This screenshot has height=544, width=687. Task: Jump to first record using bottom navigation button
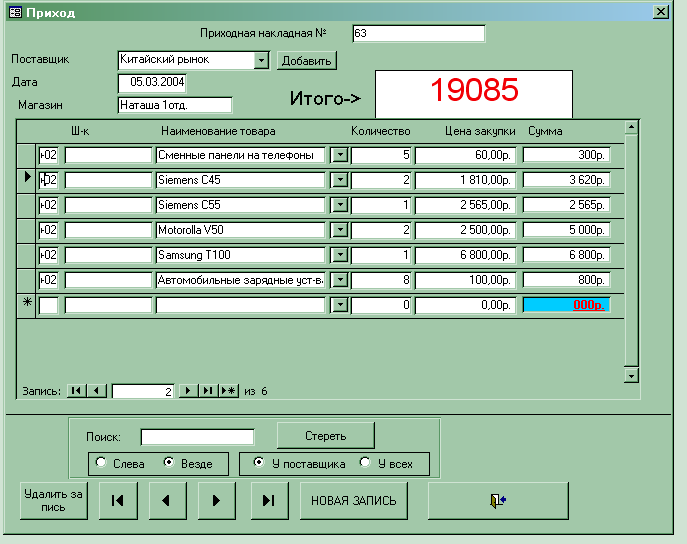[x=118, y=500]
